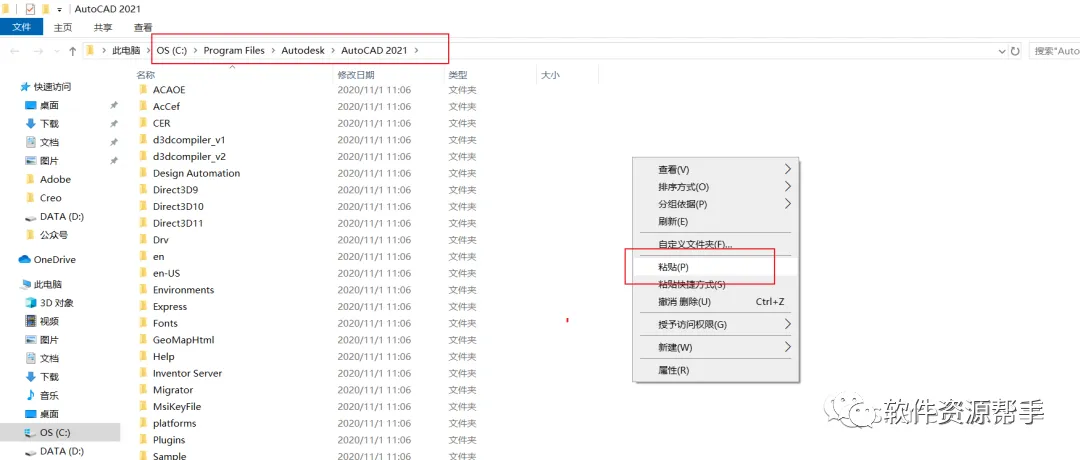Switch to the 共享 ribbon tab
Screen dimensions: 1080x460
pyautogui.click(x=103, y=28)
